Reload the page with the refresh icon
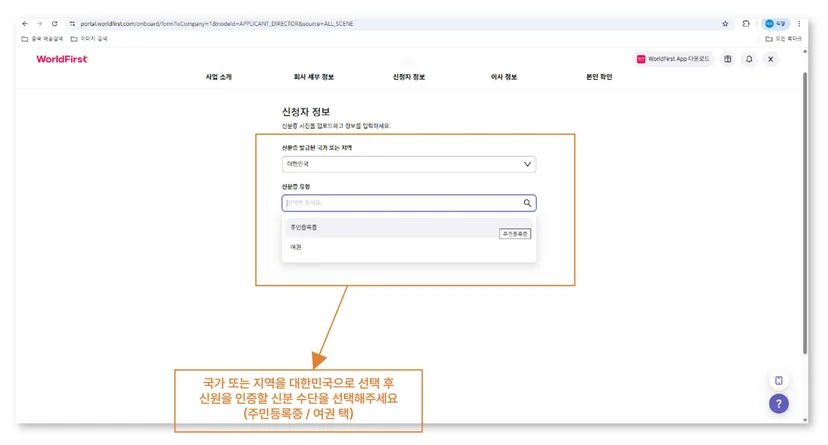The image size is (828, 445). 54,24
